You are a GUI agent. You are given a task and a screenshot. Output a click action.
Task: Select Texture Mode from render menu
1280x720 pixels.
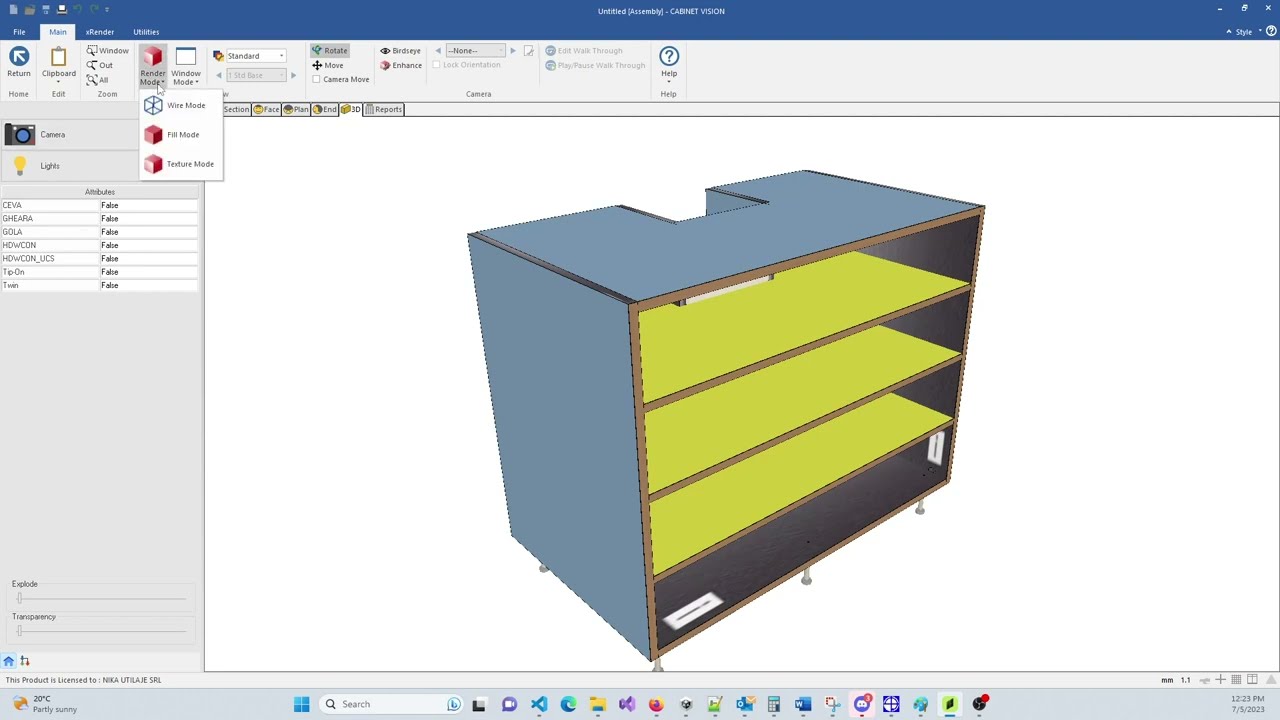coord(179,164)
